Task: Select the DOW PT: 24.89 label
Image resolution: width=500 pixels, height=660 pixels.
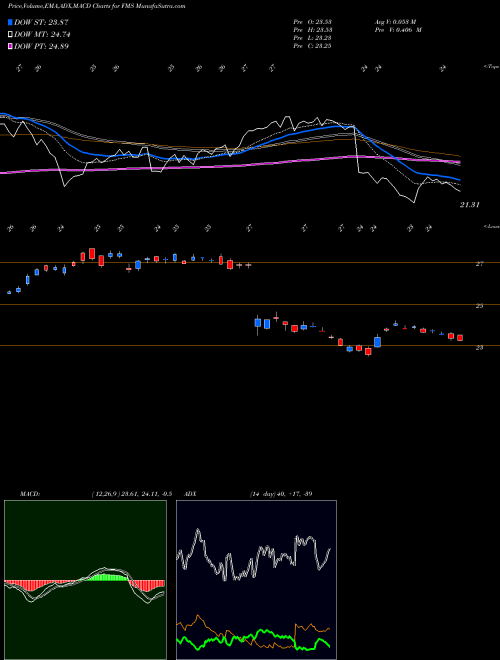Action: coord(41,46)
